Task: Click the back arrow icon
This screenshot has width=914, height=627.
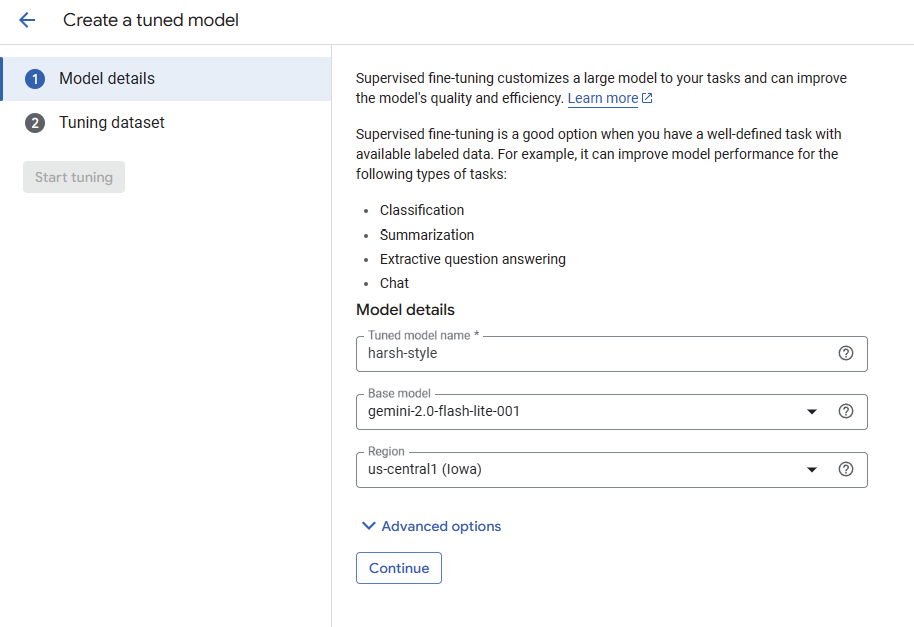Action: pos(27,20)
